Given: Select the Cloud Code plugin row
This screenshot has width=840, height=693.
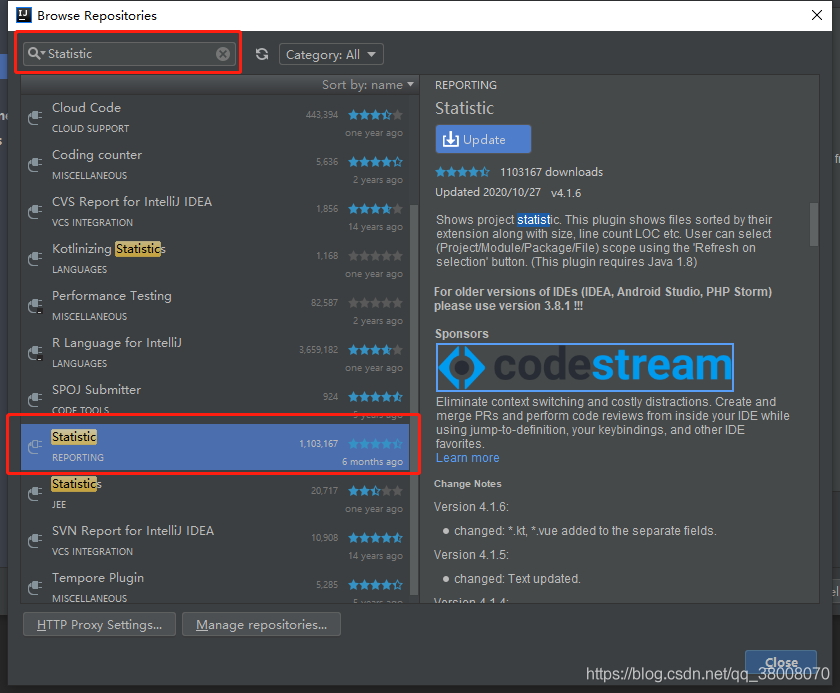Looking at the screenshot, I should pos(215,118).
